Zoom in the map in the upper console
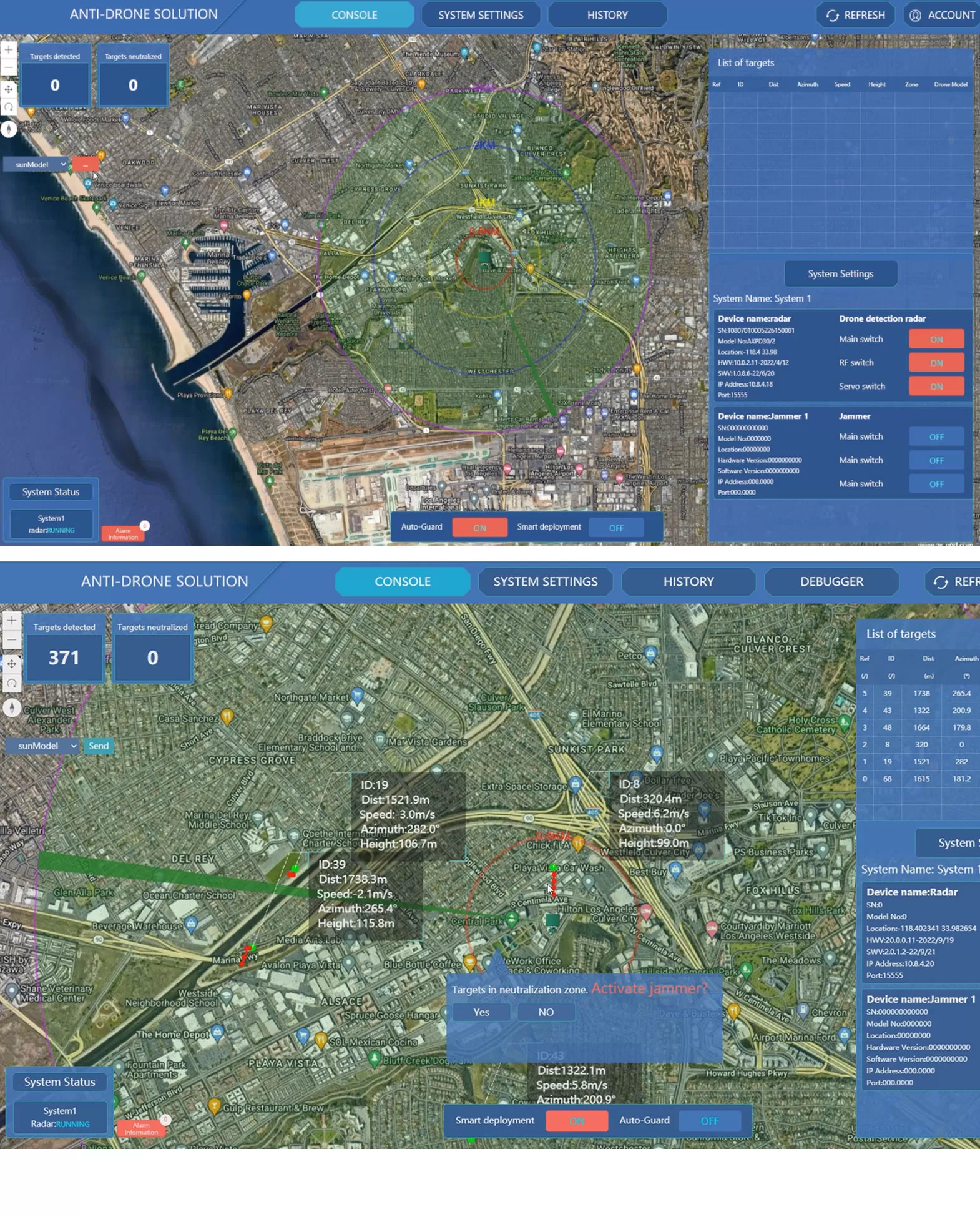 pyautogui.click(x=8, y=49)
